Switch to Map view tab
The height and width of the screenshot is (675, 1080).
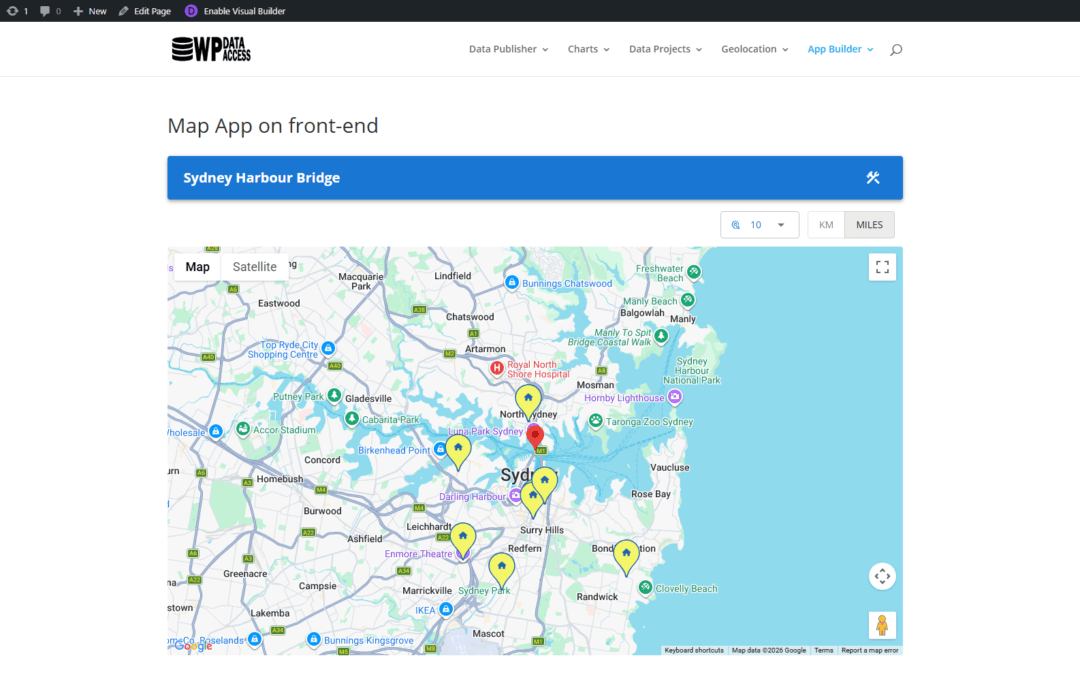tap(198, 267)
